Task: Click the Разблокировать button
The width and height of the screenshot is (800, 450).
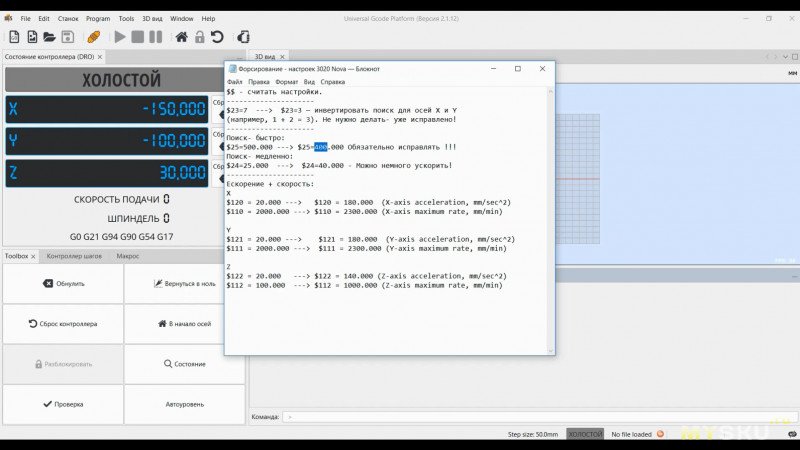Action: coord(63,364)
